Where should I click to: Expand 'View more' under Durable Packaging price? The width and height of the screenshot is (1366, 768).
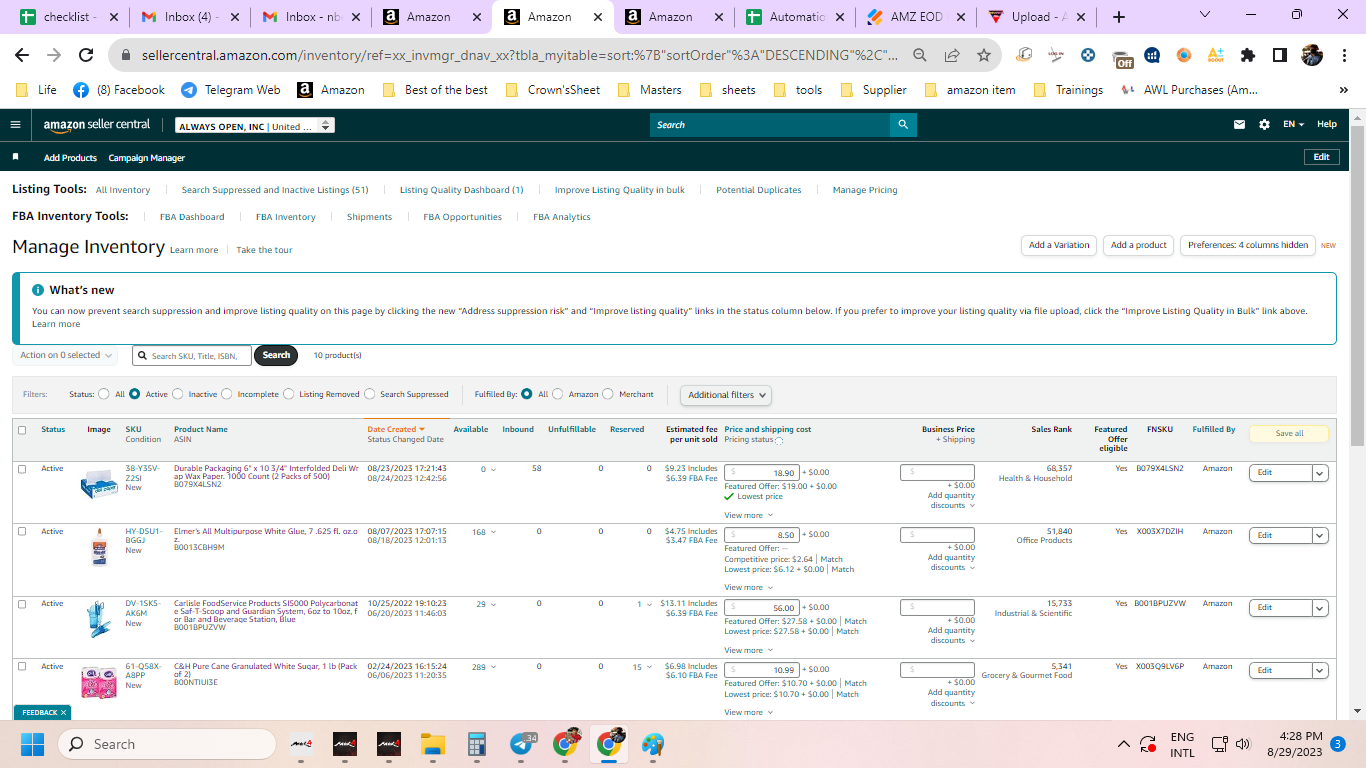[x=747, y=516]
